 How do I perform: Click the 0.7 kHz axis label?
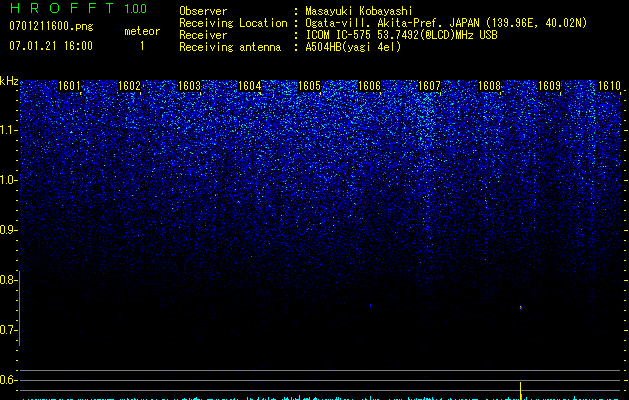coord(8,330)
